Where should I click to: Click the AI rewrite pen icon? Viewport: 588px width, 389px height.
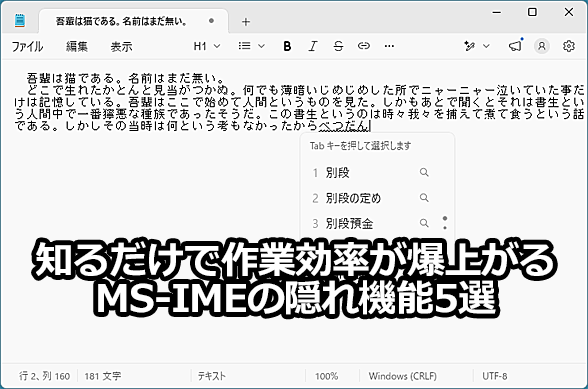coord(470,46)
